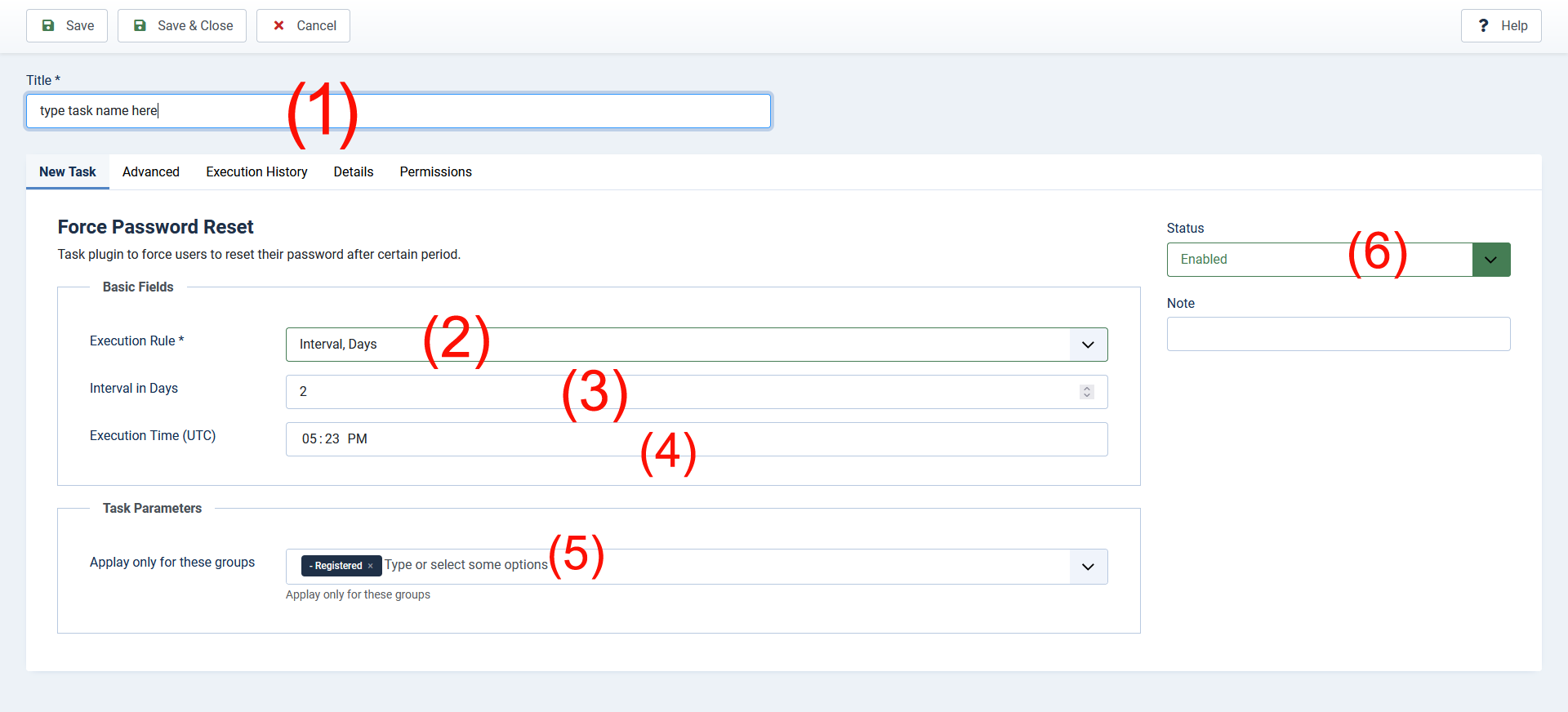The image size is (1568, 712).
Task: Expand the groups selection dropdown chevron
Action: [1088, 567]
